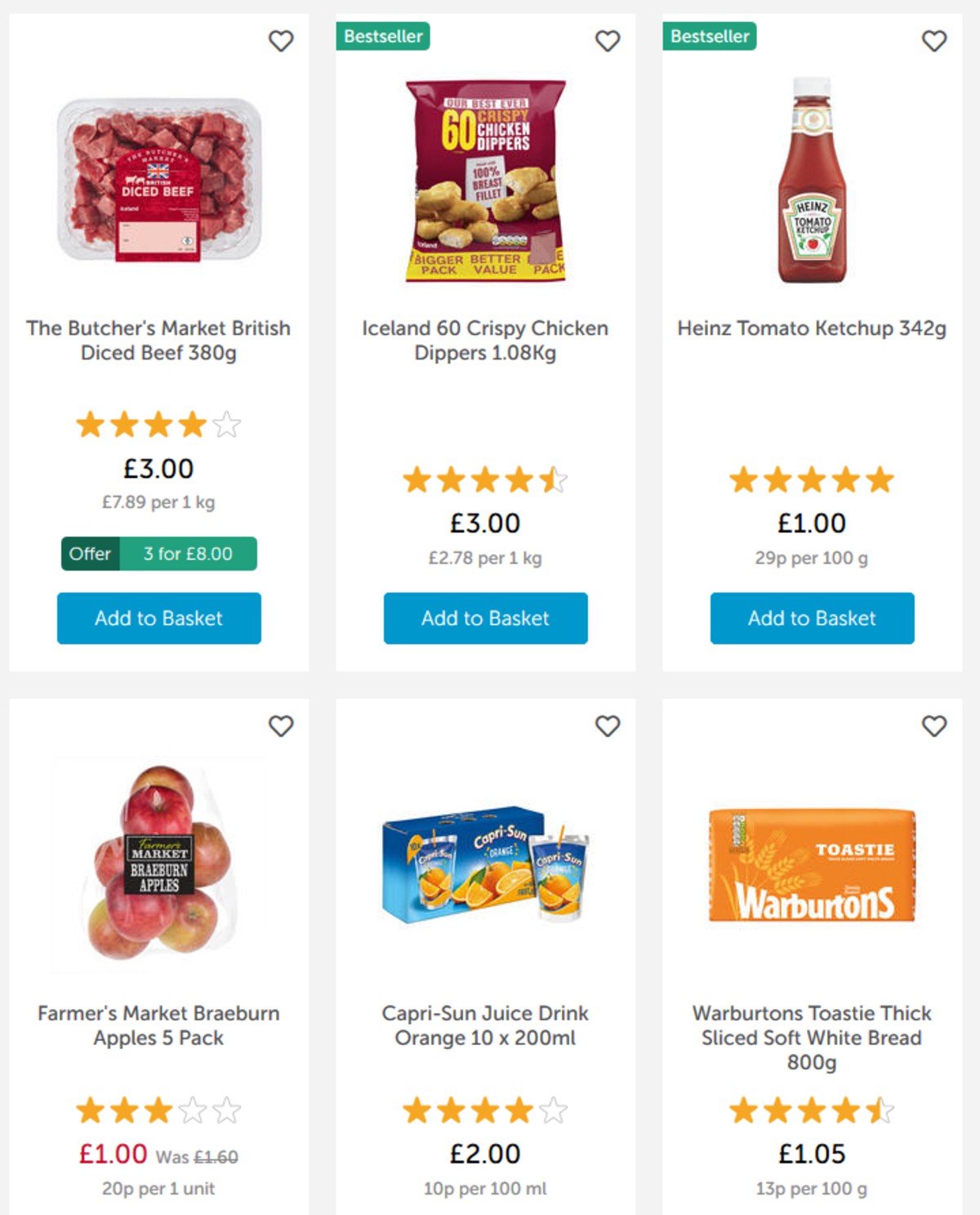The width and height of the screenshot is (980, 1215).
Task: Add British Diced Beef to basket
Action: click(x=159, y=618)
